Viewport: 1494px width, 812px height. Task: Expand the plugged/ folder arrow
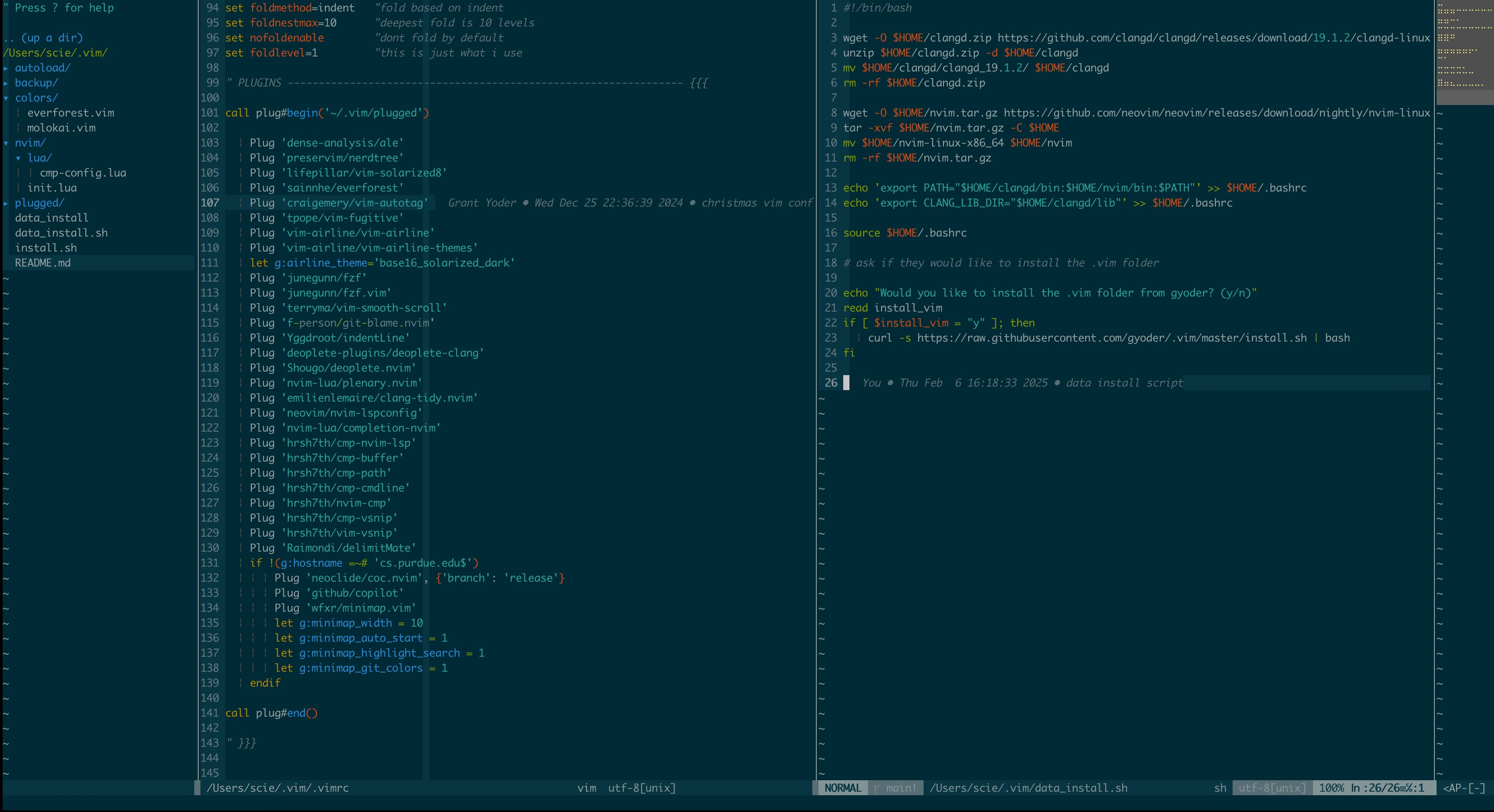6,203
